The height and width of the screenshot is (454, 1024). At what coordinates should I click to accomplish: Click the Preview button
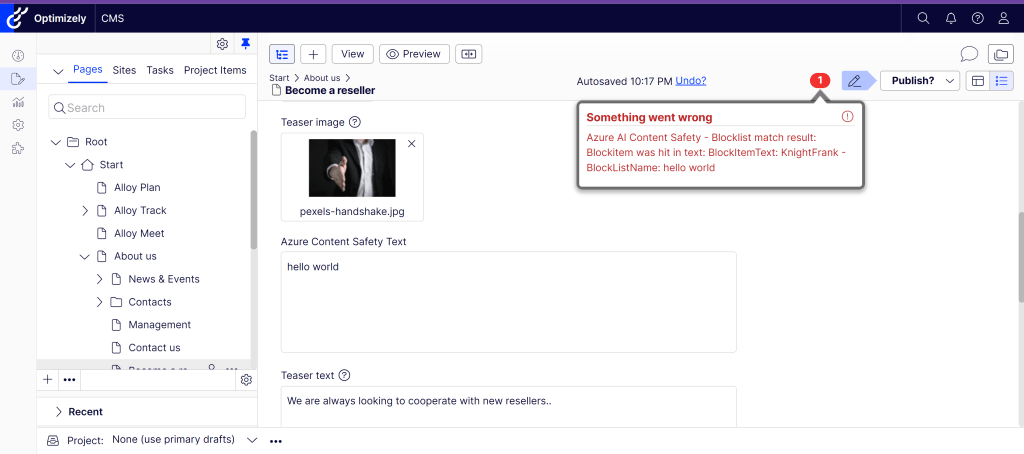click(x=414, y=54)
